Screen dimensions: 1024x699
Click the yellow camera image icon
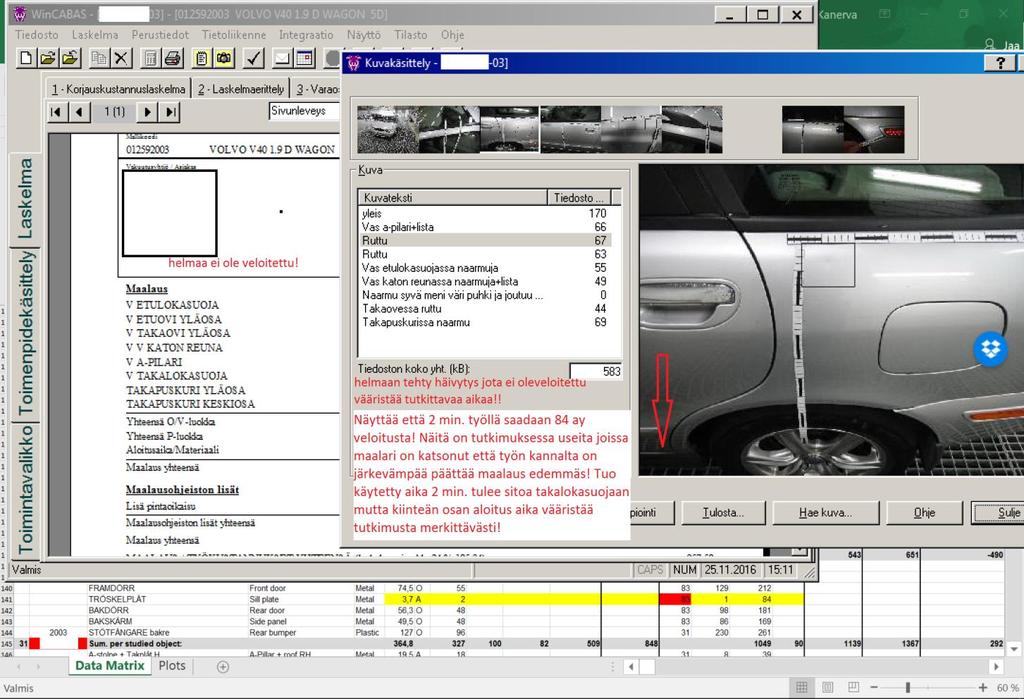[x=224, y=58]
